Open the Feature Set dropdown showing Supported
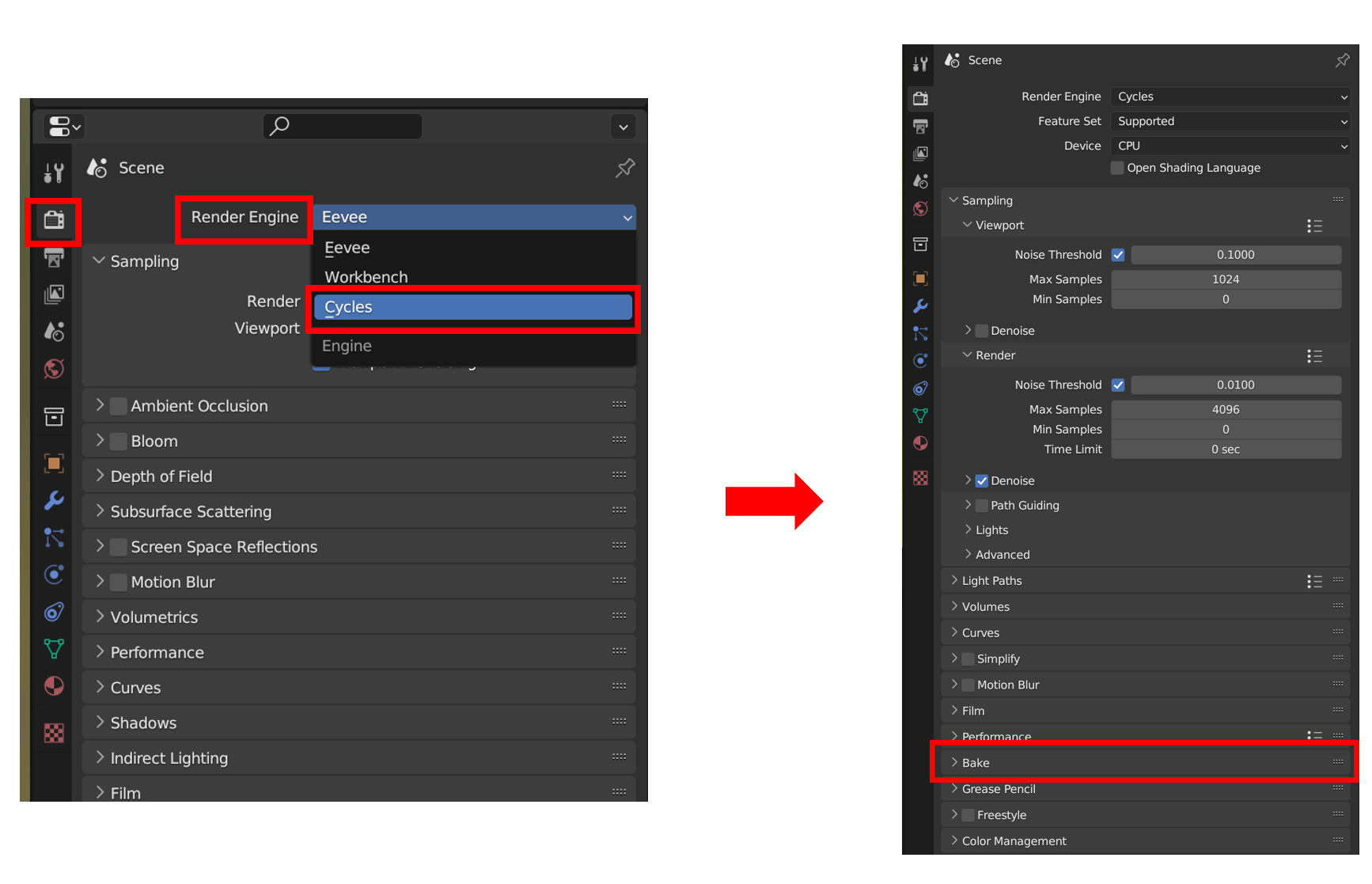 (x=1230, y=121)
